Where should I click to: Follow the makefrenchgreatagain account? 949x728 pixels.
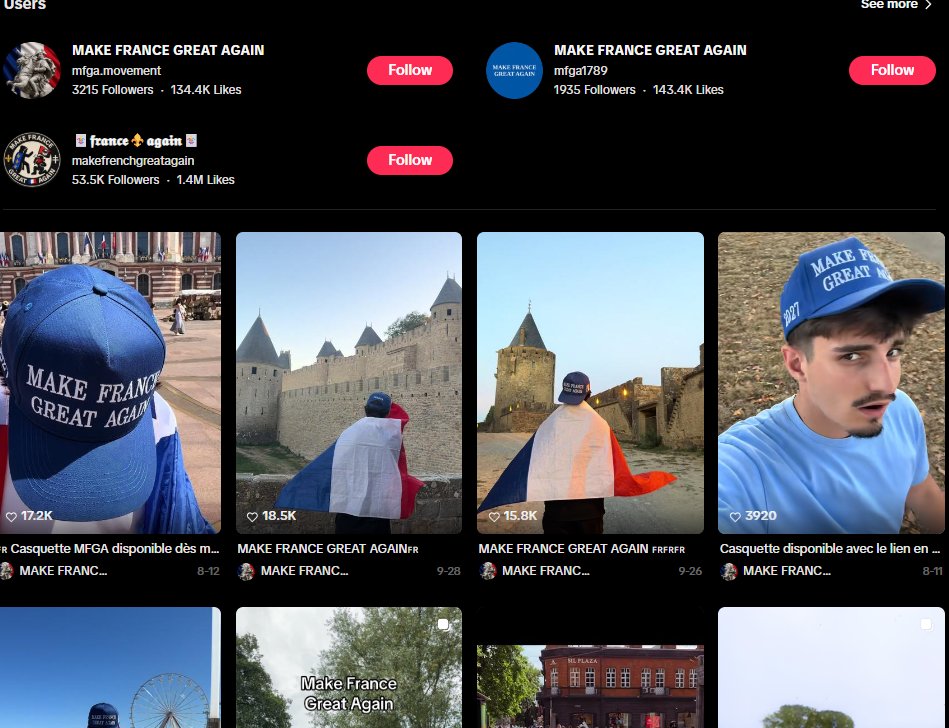(410, 160)
